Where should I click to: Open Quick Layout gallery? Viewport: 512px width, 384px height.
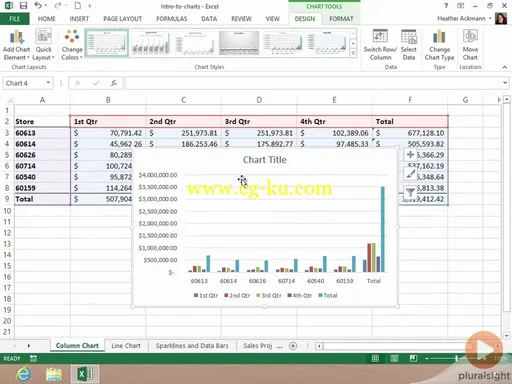[x=44, y=45]
